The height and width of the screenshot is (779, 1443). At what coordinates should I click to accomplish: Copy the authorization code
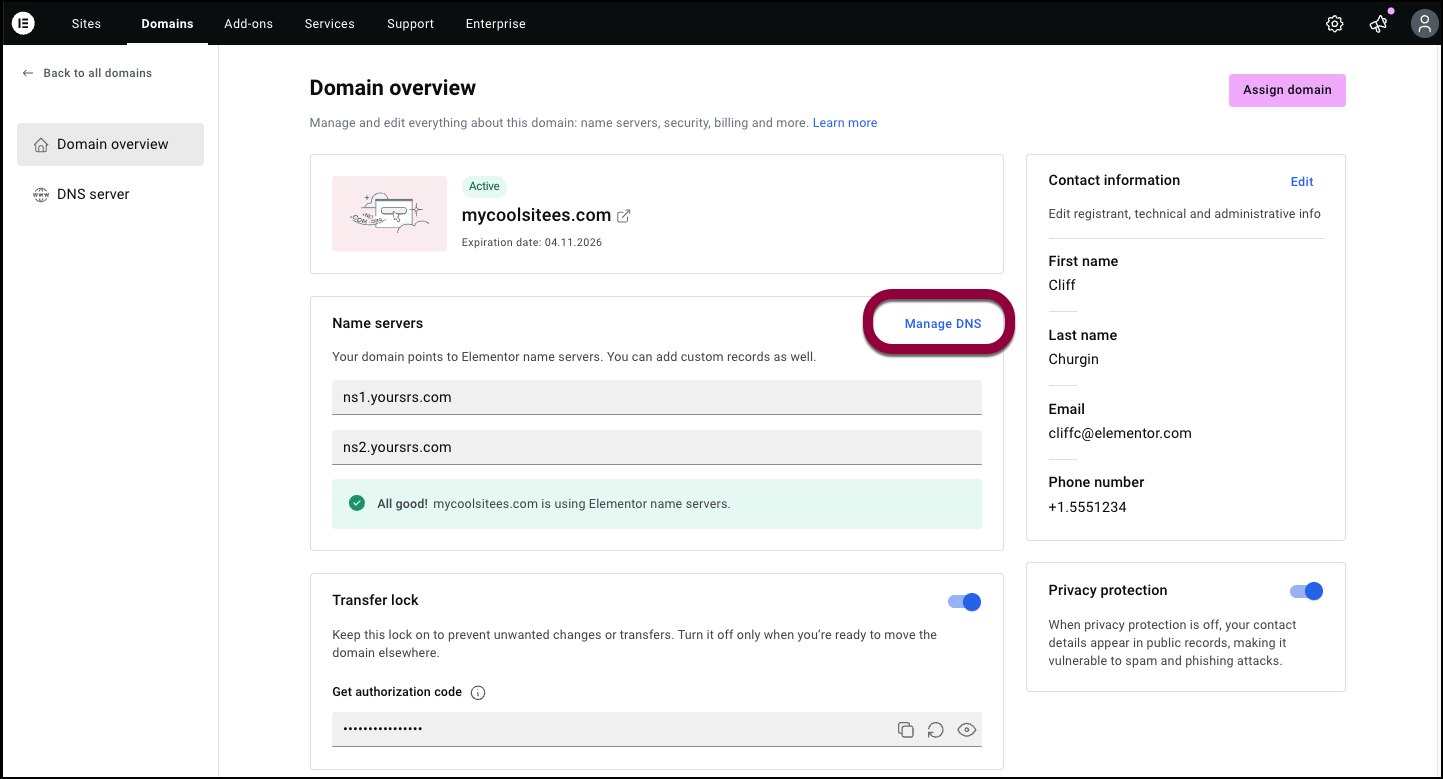click(x=905, y=730)
